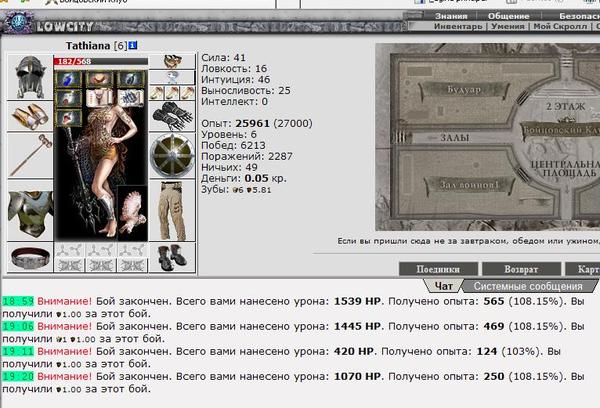Viewport: 600px width, 408px height.
Task: Open the Умения link
Action: coord(508,26)
